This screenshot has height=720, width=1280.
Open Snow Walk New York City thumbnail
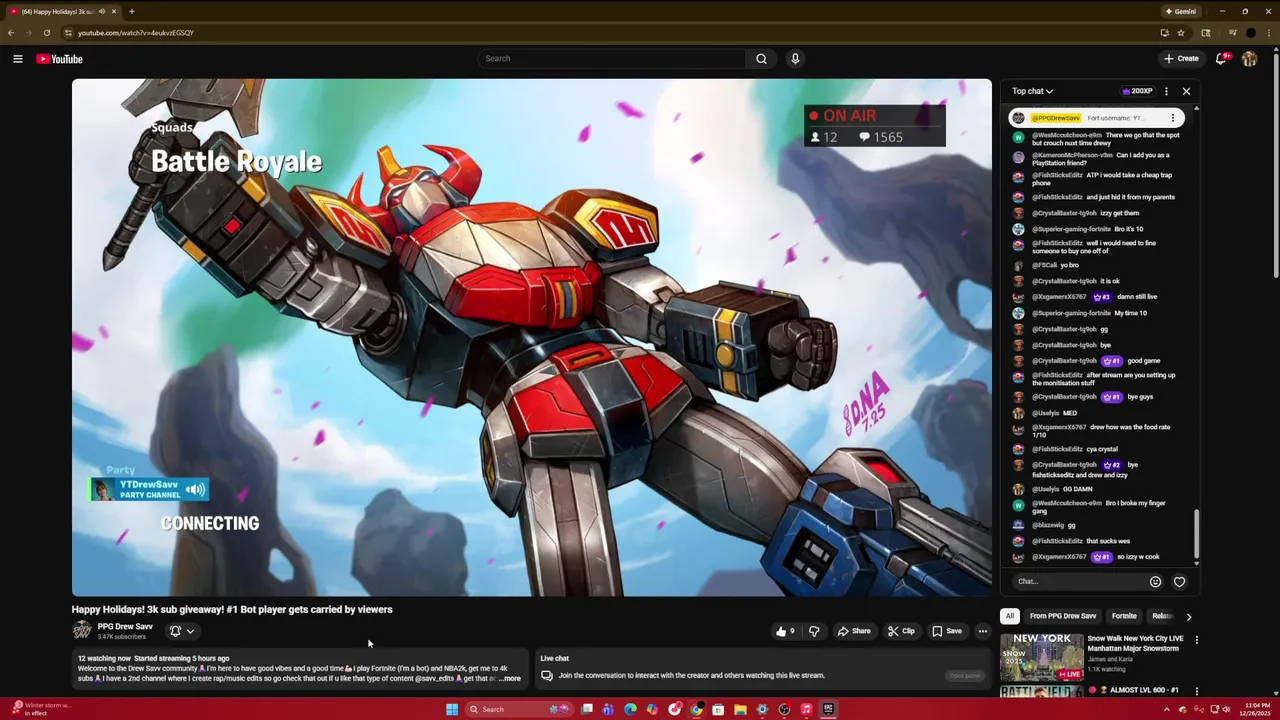[1042, 656]
